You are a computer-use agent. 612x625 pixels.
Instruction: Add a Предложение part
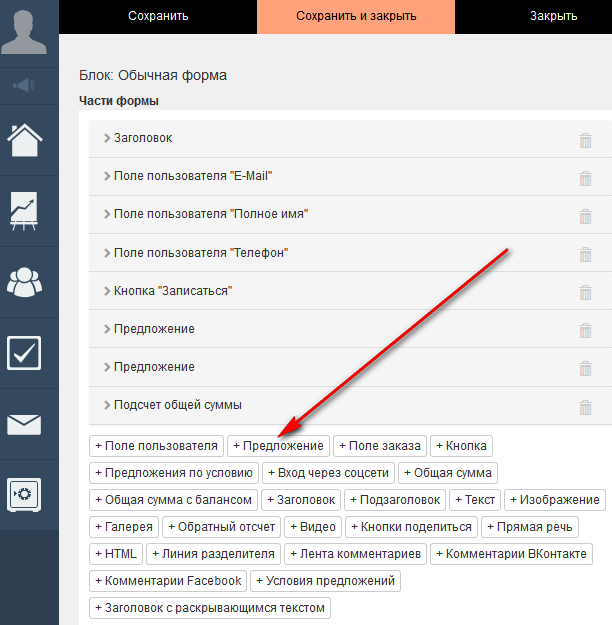[x=278, y=446]
